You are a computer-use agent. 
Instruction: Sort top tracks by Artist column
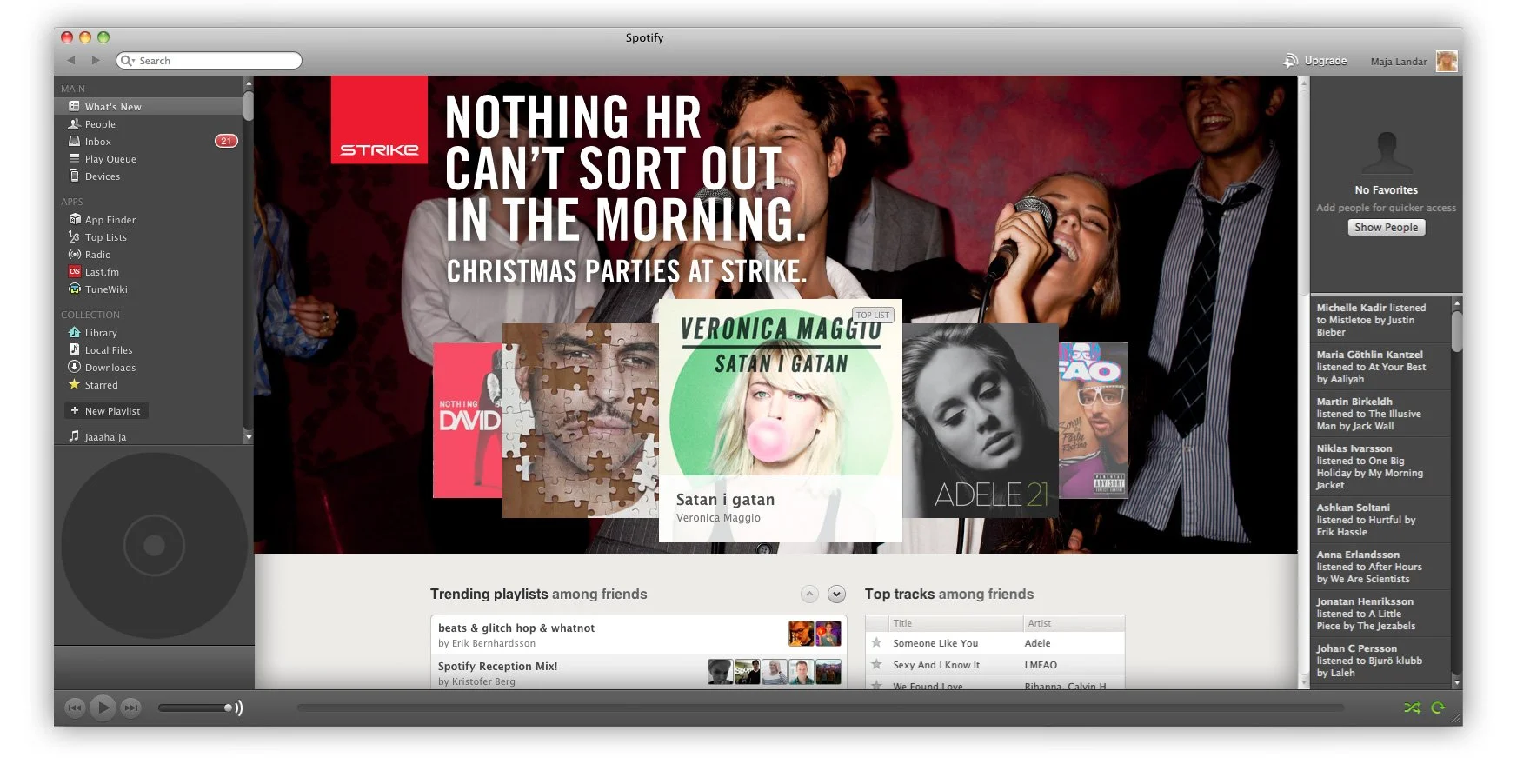tap(1074, 623)
